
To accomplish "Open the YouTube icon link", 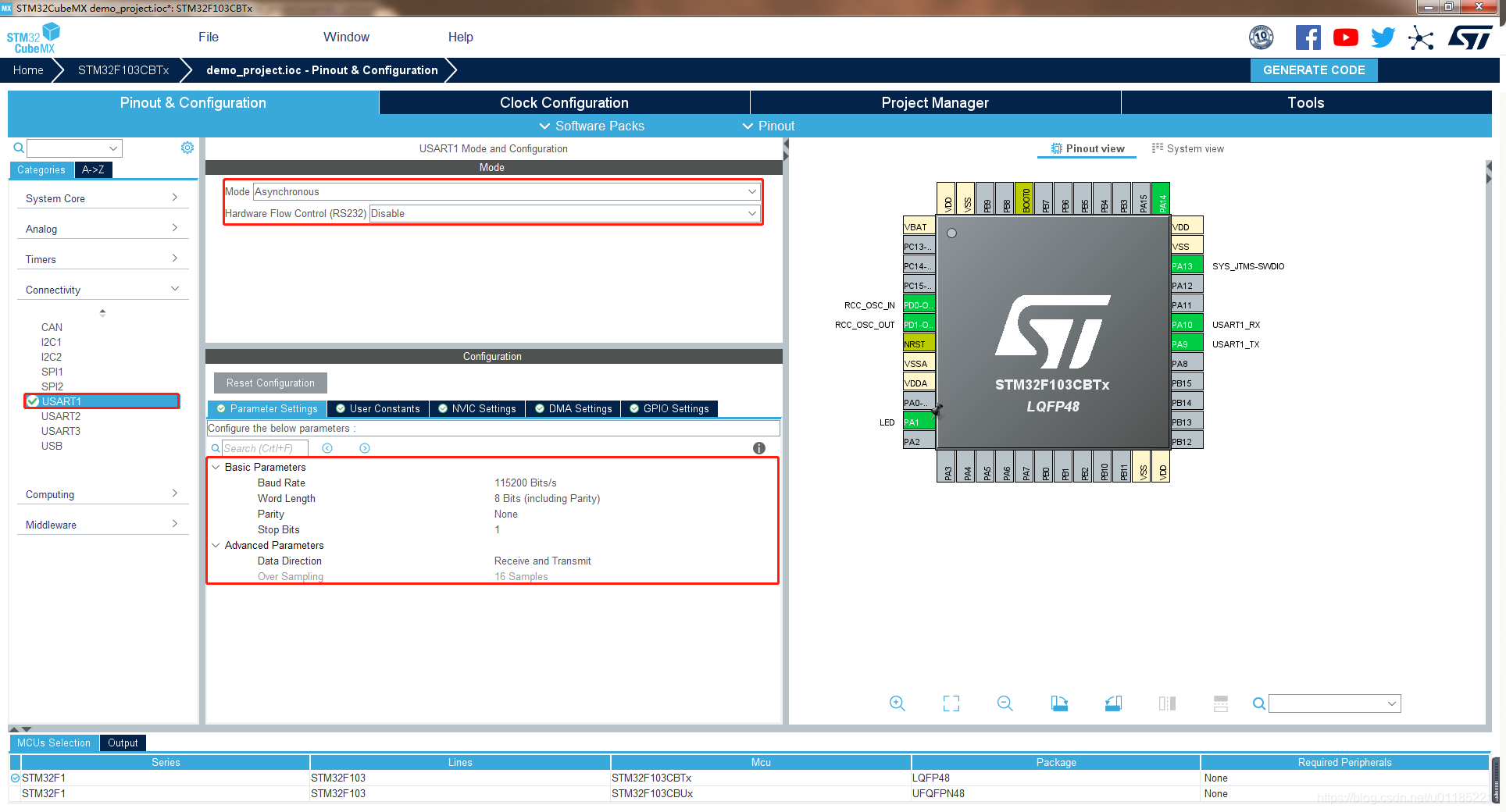I will (x=1345, y=37).
